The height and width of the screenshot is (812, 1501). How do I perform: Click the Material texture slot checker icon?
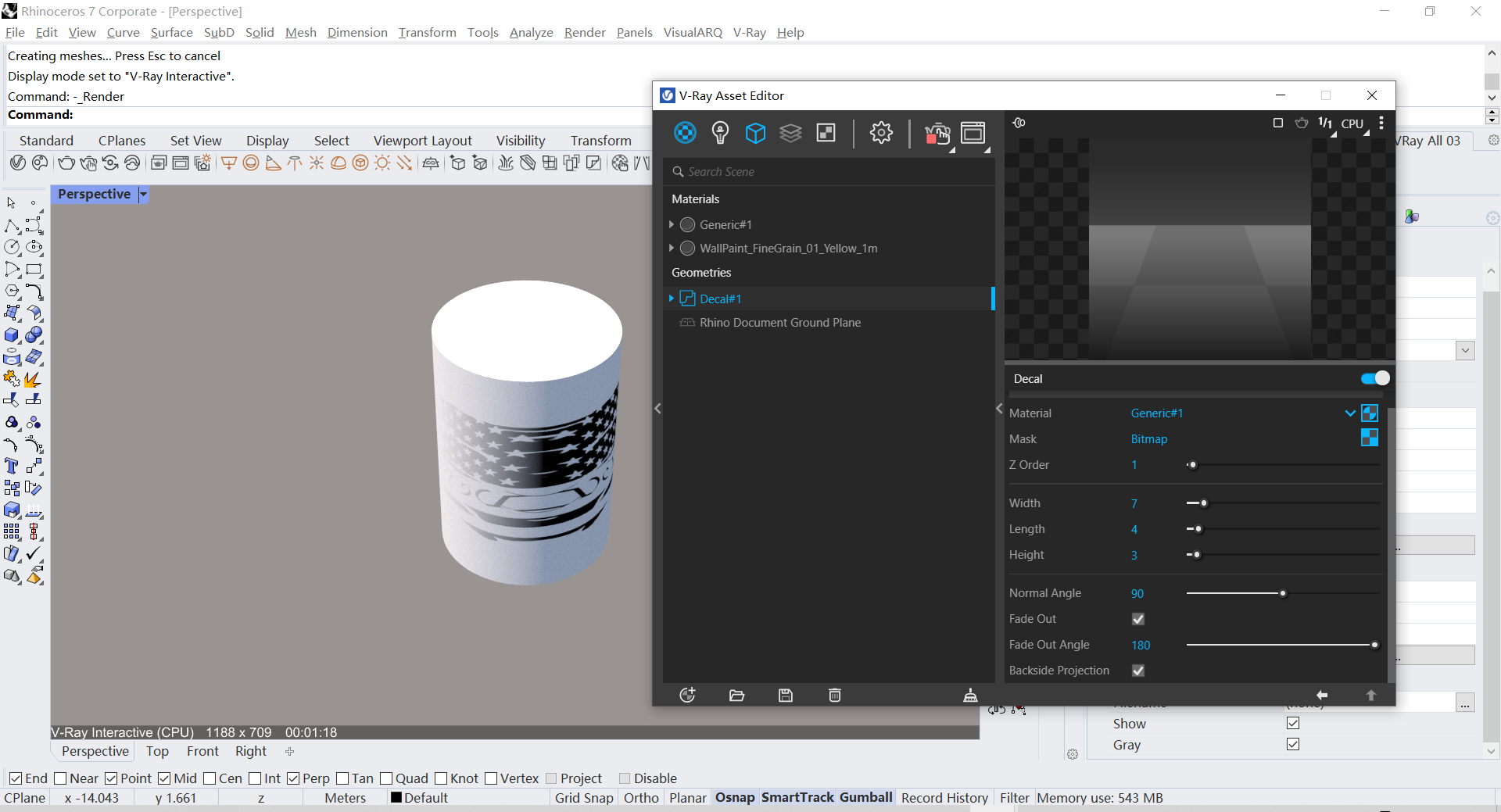(x=1370, y=413)
